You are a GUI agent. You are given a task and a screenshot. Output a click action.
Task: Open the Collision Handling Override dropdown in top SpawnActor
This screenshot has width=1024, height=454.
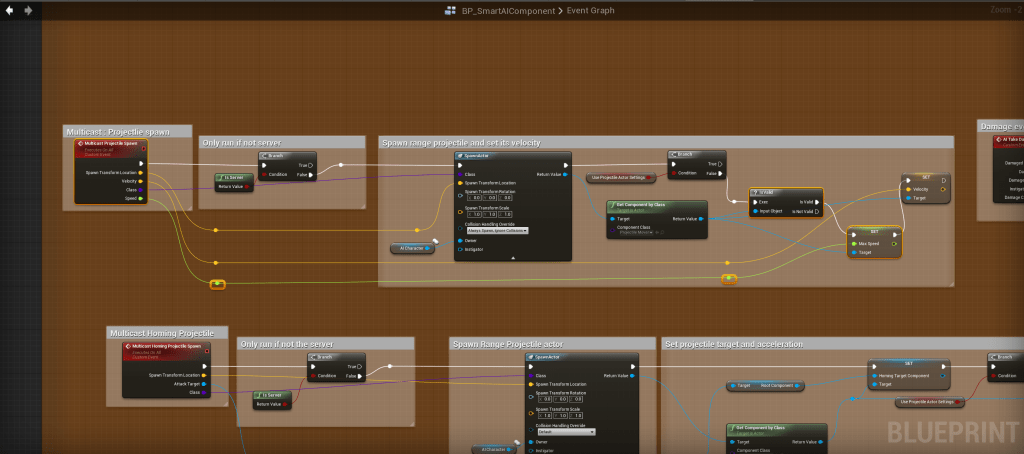point(496,230)
